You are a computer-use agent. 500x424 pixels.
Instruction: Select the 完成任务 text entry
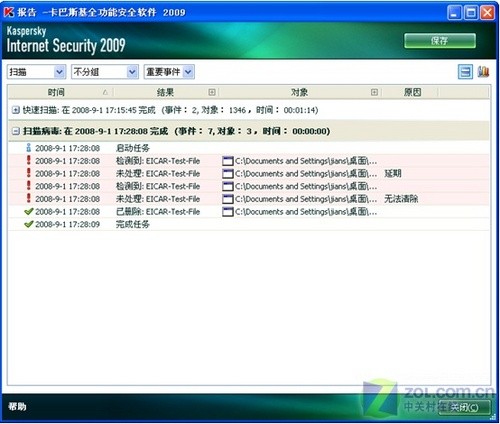coord(133,224)
